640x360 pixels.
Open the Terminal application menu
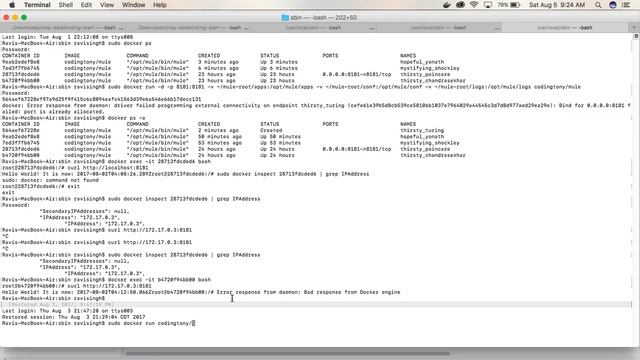click(37, 5)
